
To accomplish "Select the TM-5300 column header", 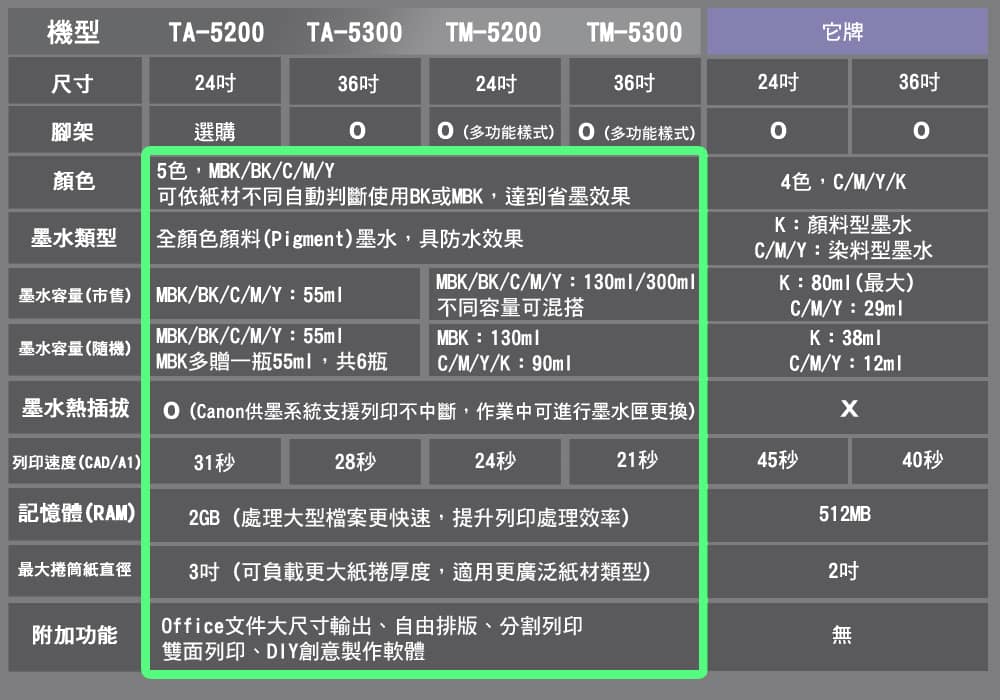I will tap(634, 32).
